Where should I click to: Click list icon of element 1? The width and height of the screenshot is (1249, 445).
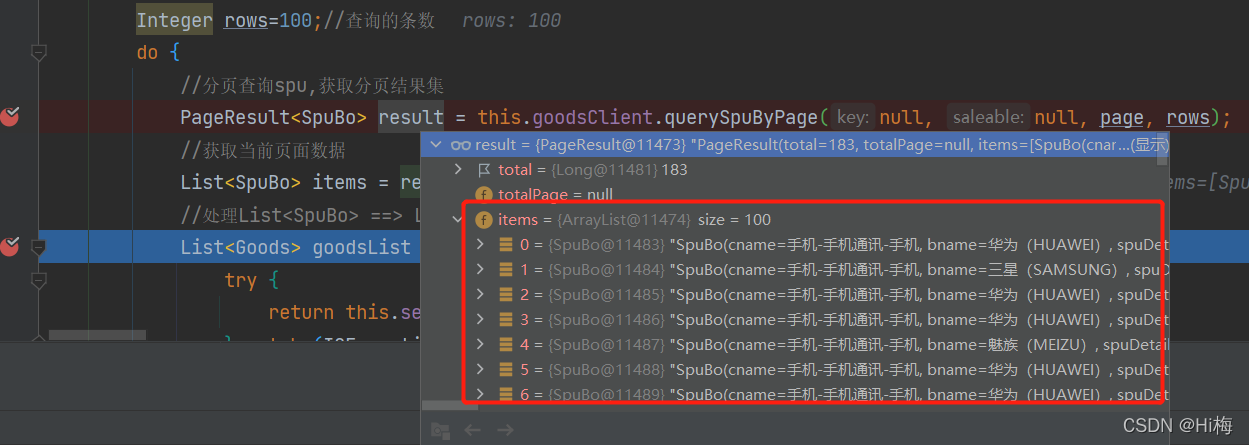pyautogui.click(x=506, y=270)
